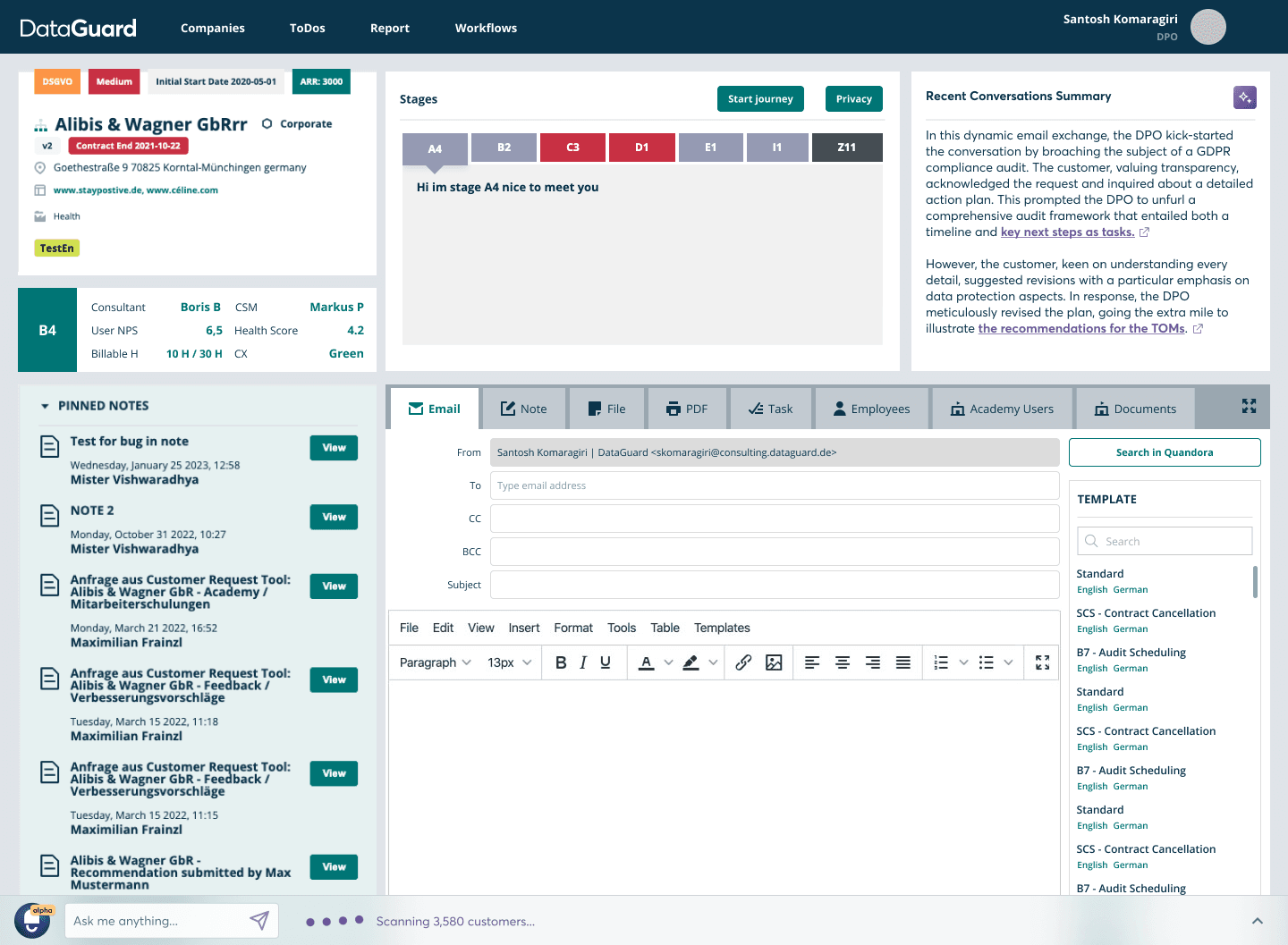Expand the bottom assistant bar chevron
Viewport: 1288px width, 945px height.
(x=1257, y=921)
